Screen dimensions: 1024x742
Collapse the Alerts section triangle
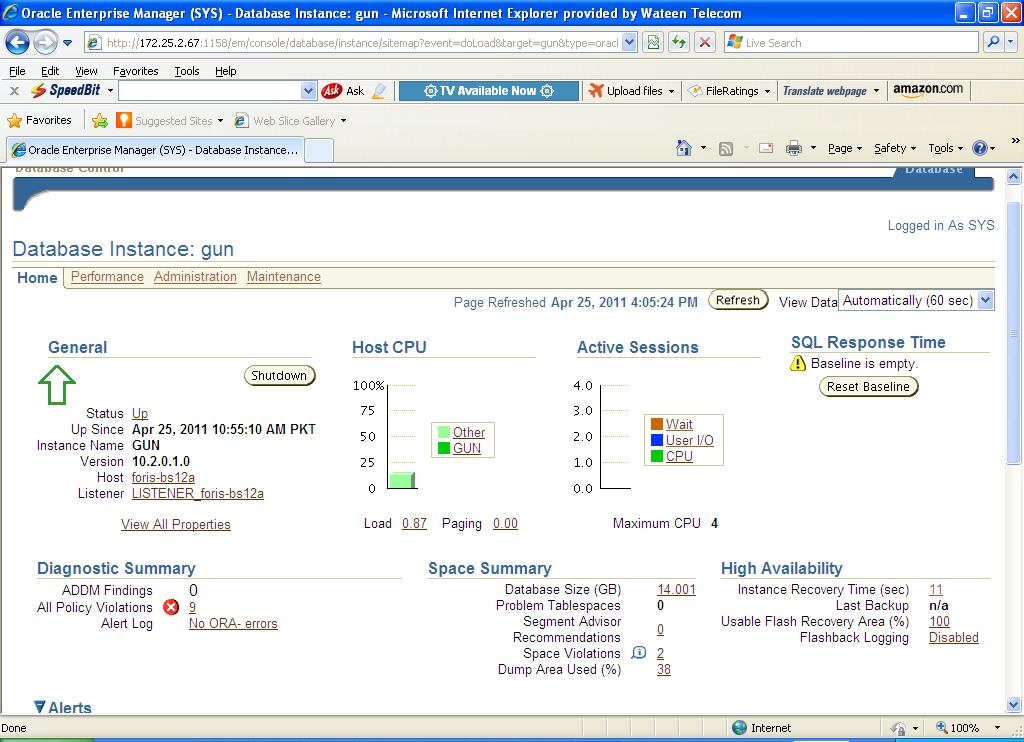(40, 707)
